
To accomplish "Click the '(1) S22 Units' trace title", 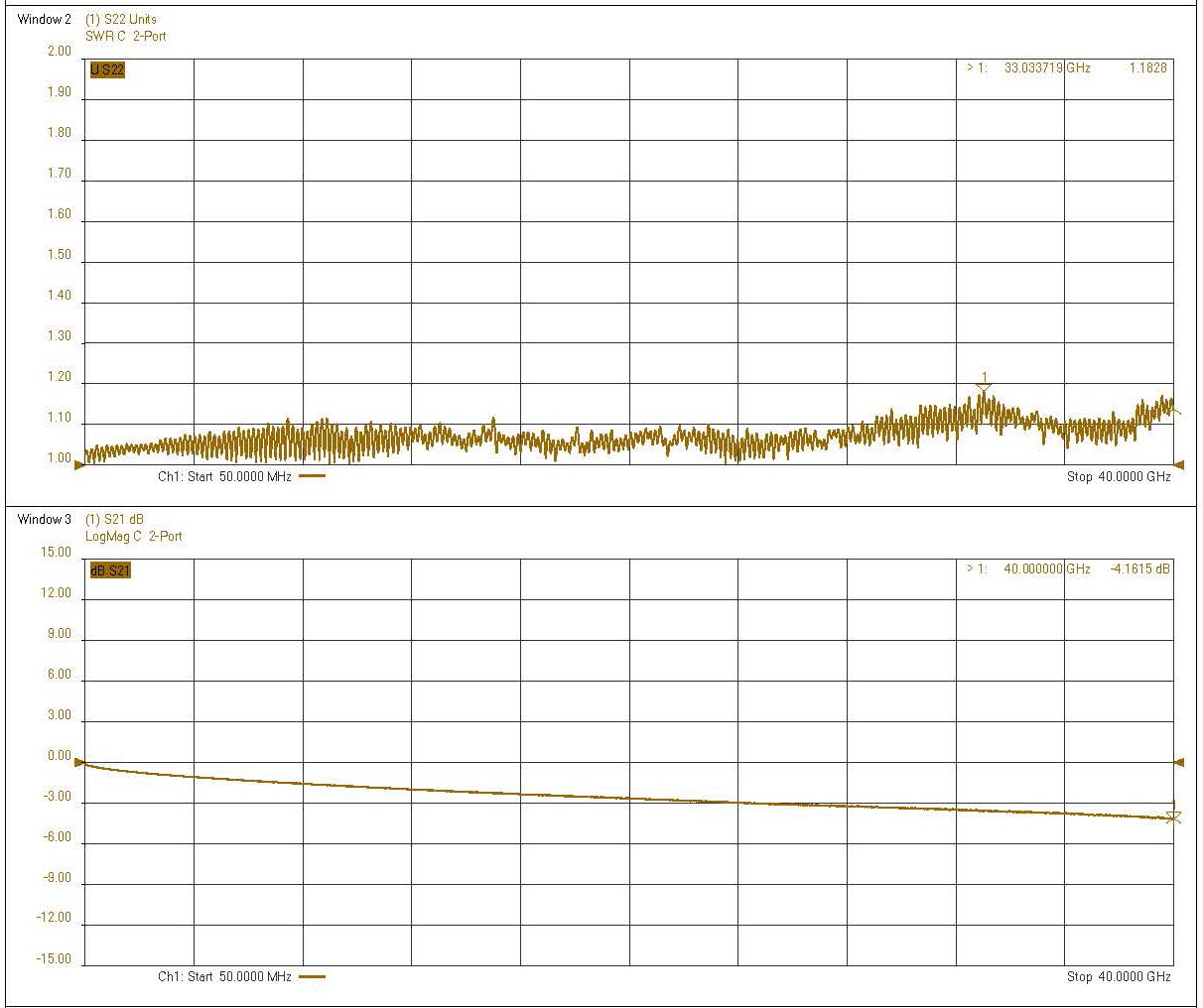I will point(121,19).
